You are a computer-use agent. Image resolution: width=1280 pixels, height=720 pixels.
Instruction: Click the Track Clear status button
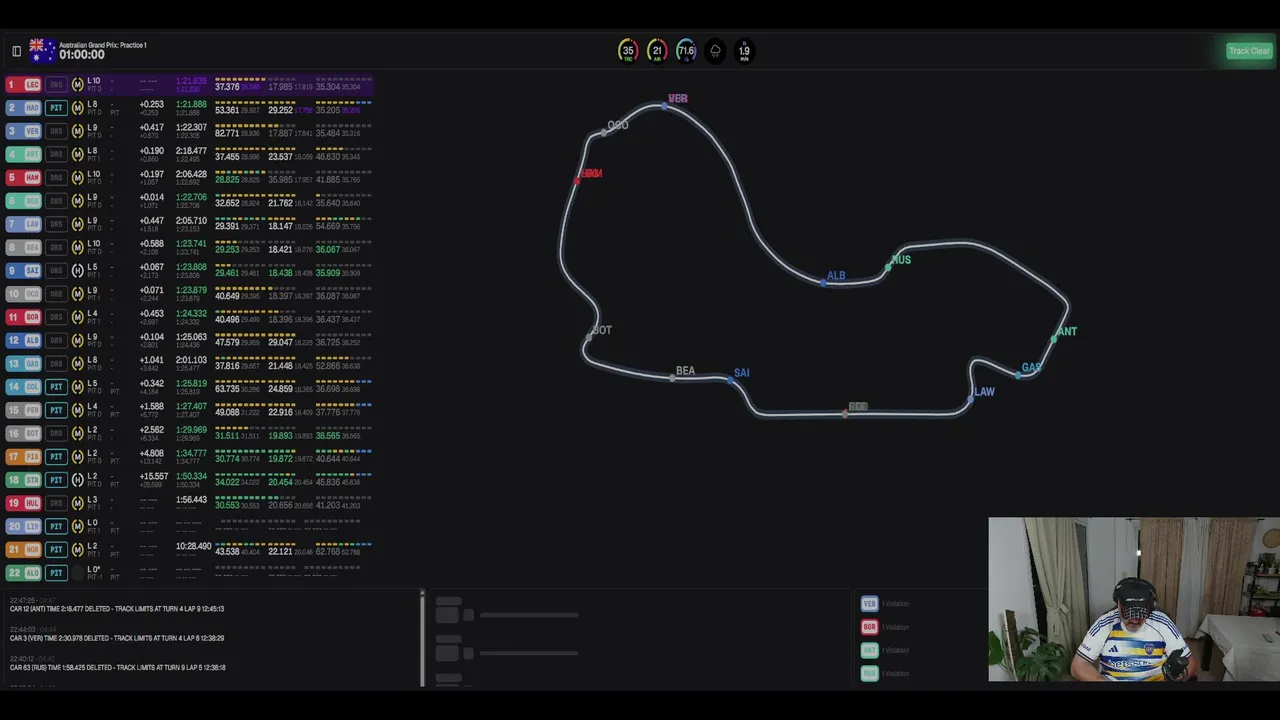point(1249,51)
